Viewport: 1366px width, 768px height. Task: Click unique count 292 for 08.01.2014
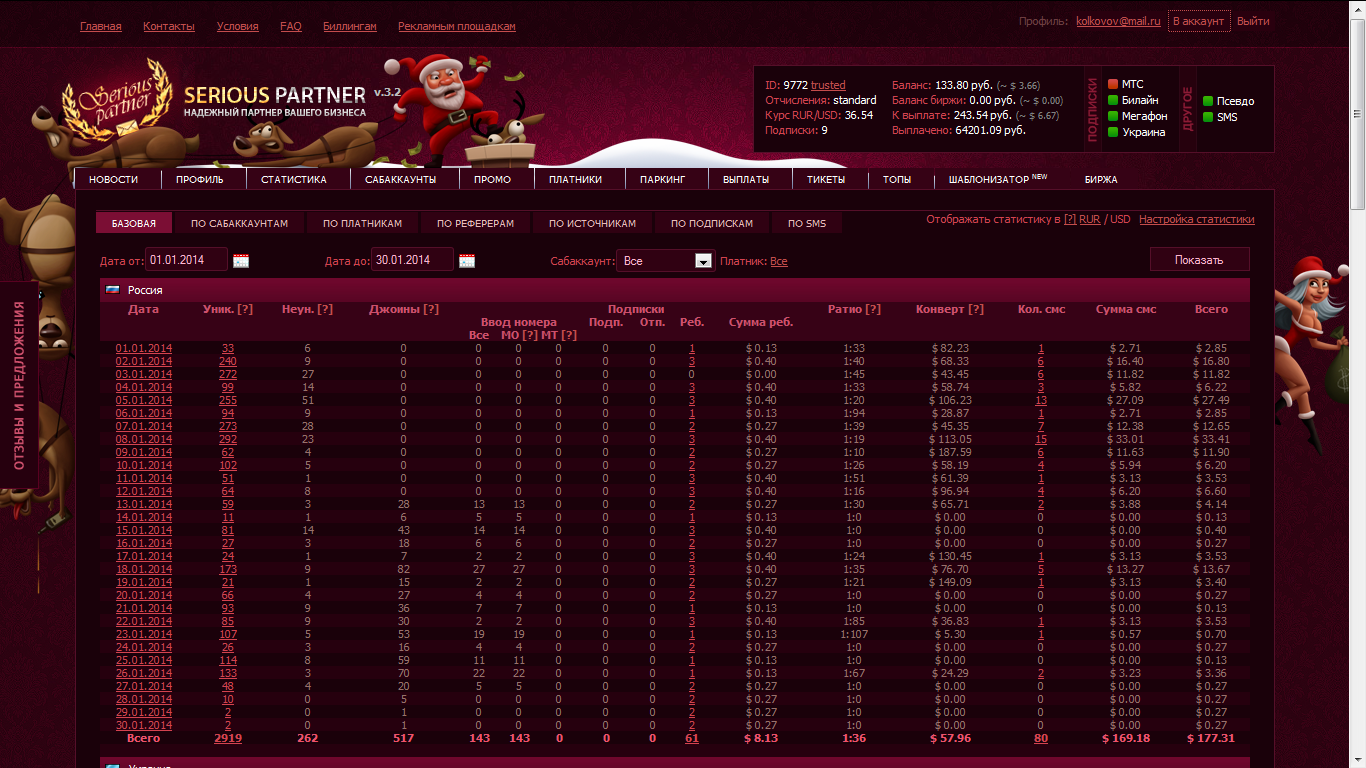[x=228, y=439]
